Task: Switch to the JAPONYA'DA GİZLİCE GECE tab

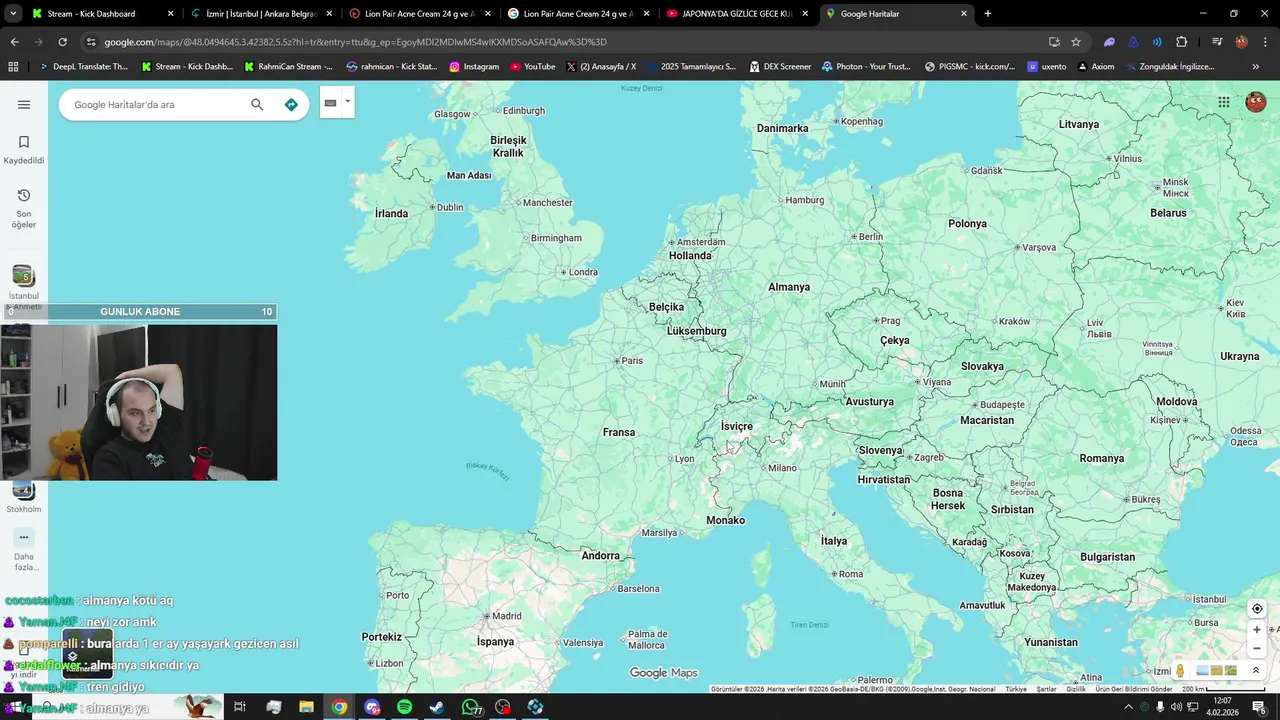Action: click(x=737, y=14)
